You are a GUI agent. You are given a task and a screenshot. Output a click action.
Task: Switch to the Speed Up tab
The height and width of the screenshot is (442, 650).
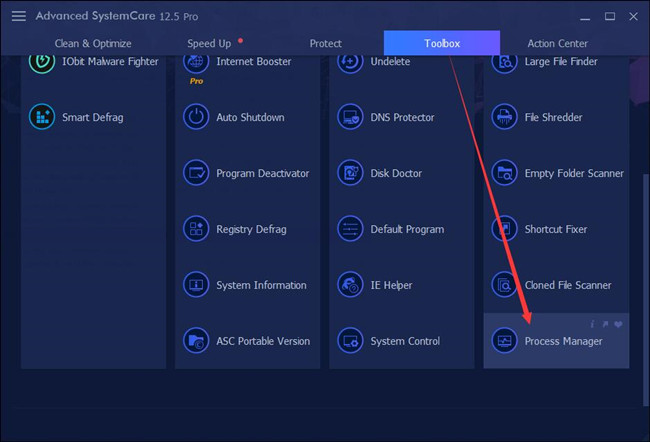coord(209,44)
